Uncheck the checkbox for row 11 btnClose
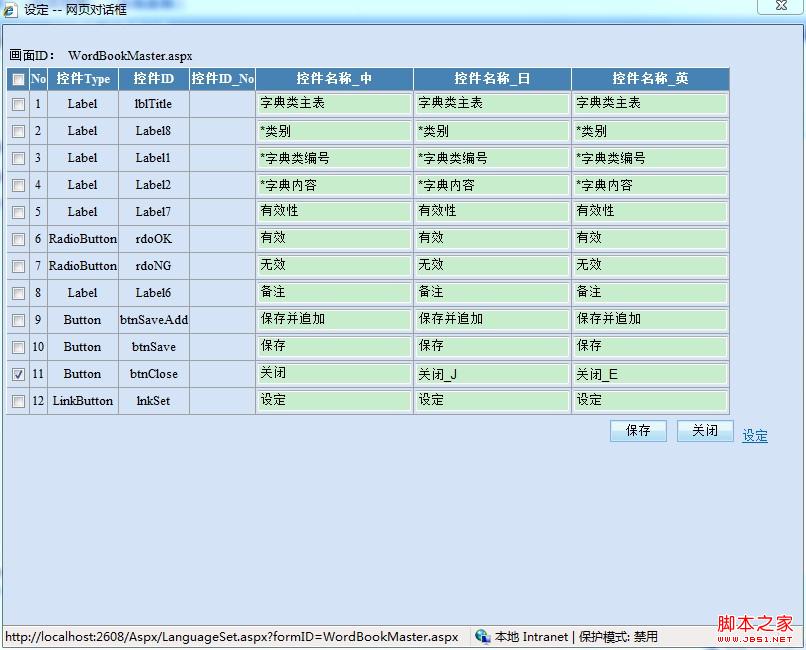Viewport: 806px width, 650px height. coord(18,374)
